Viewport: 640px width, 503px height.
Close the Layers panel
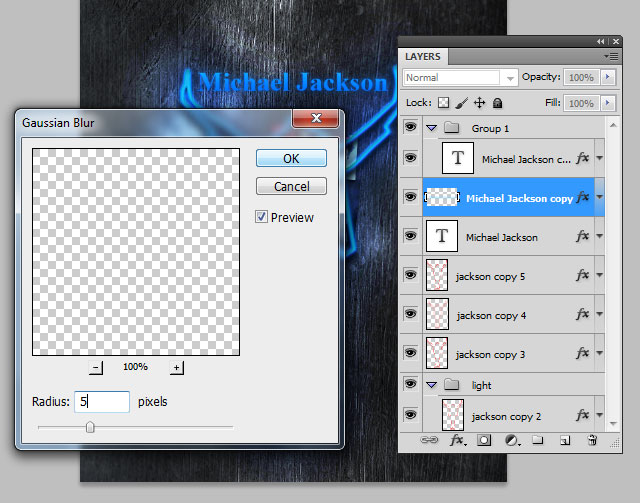pos(616,41)
